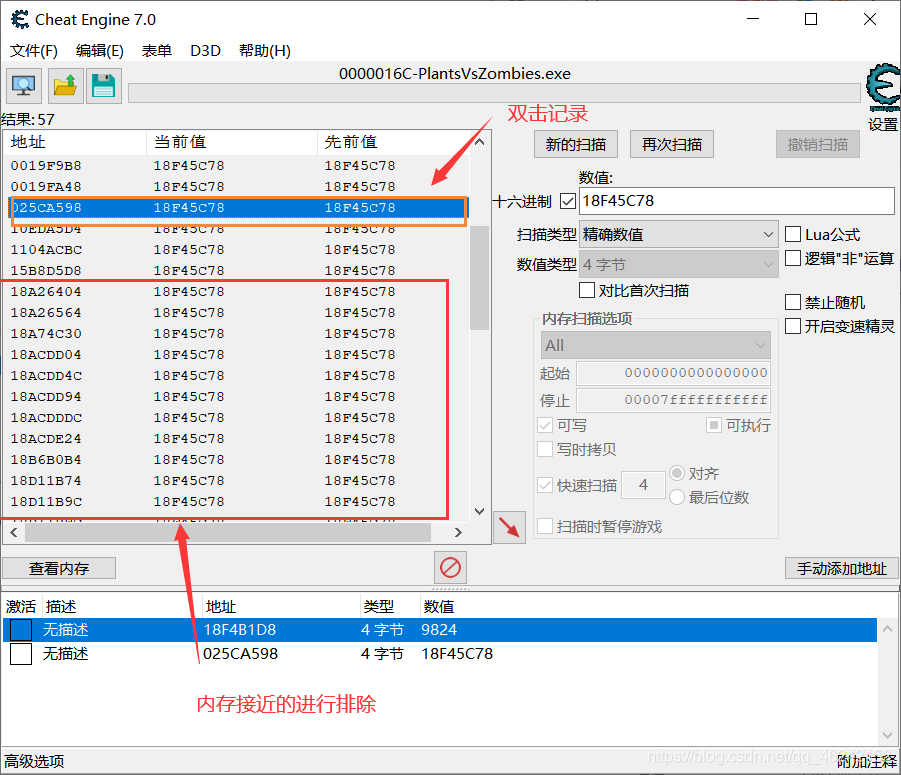
Task: Click the 地址 column header in results
Action: coord(75,142)
